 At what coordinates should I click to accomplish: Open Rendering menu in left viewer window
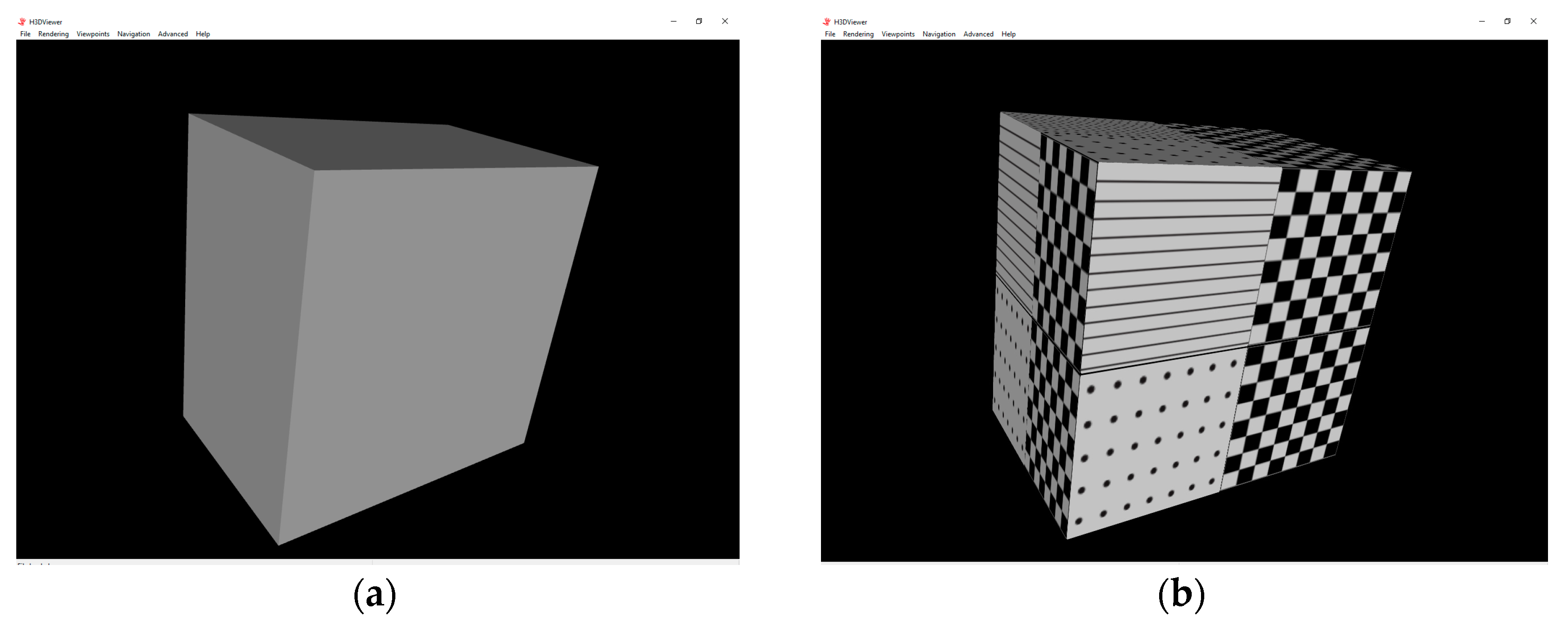coord(53,34)
